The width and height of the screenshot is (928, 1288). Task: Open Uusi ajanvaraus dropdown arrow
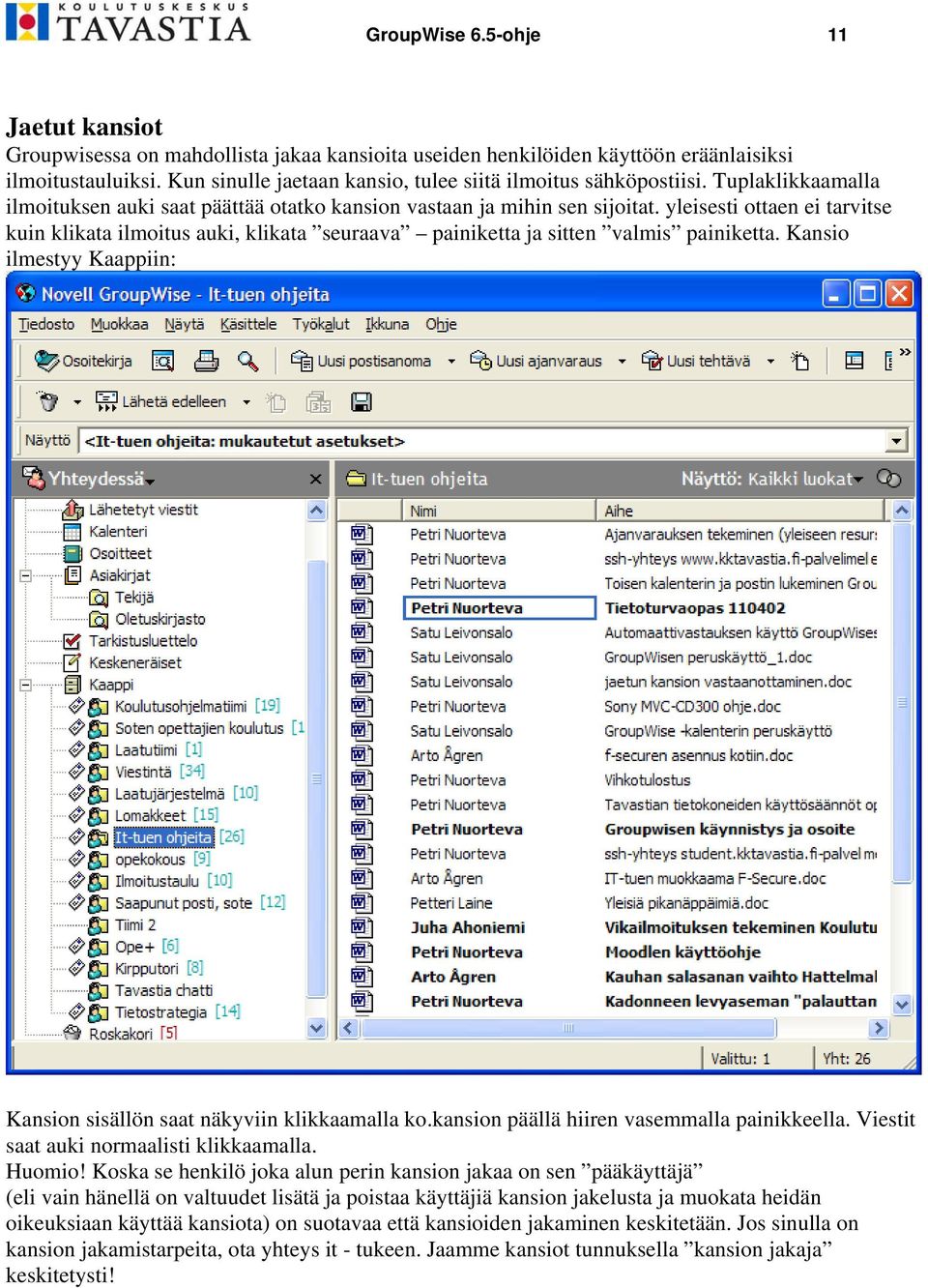621,362
